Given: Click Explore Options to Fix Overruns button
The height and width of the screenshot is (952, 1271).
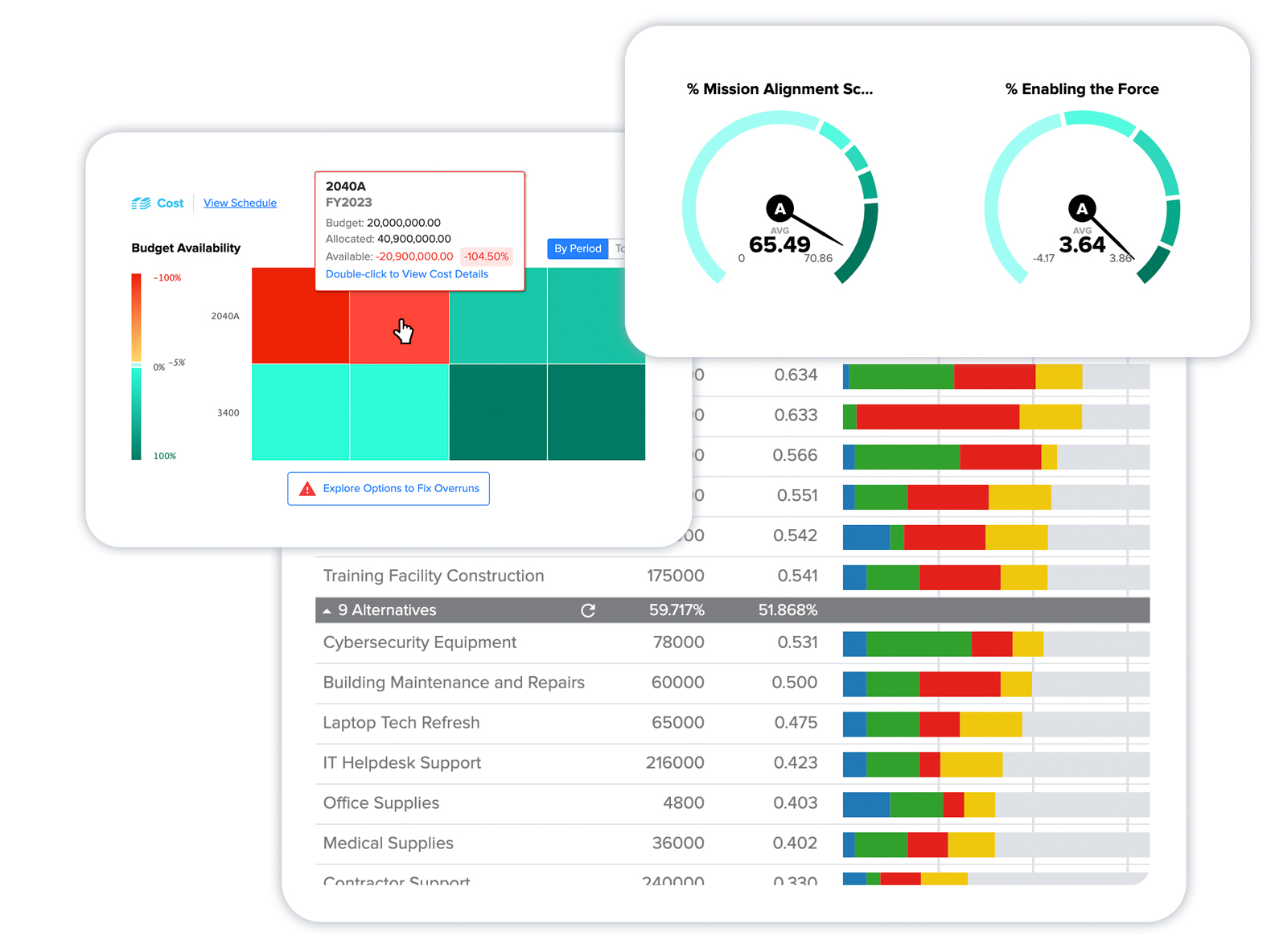Looking at the screenshot, I should [x=389, y=489].
